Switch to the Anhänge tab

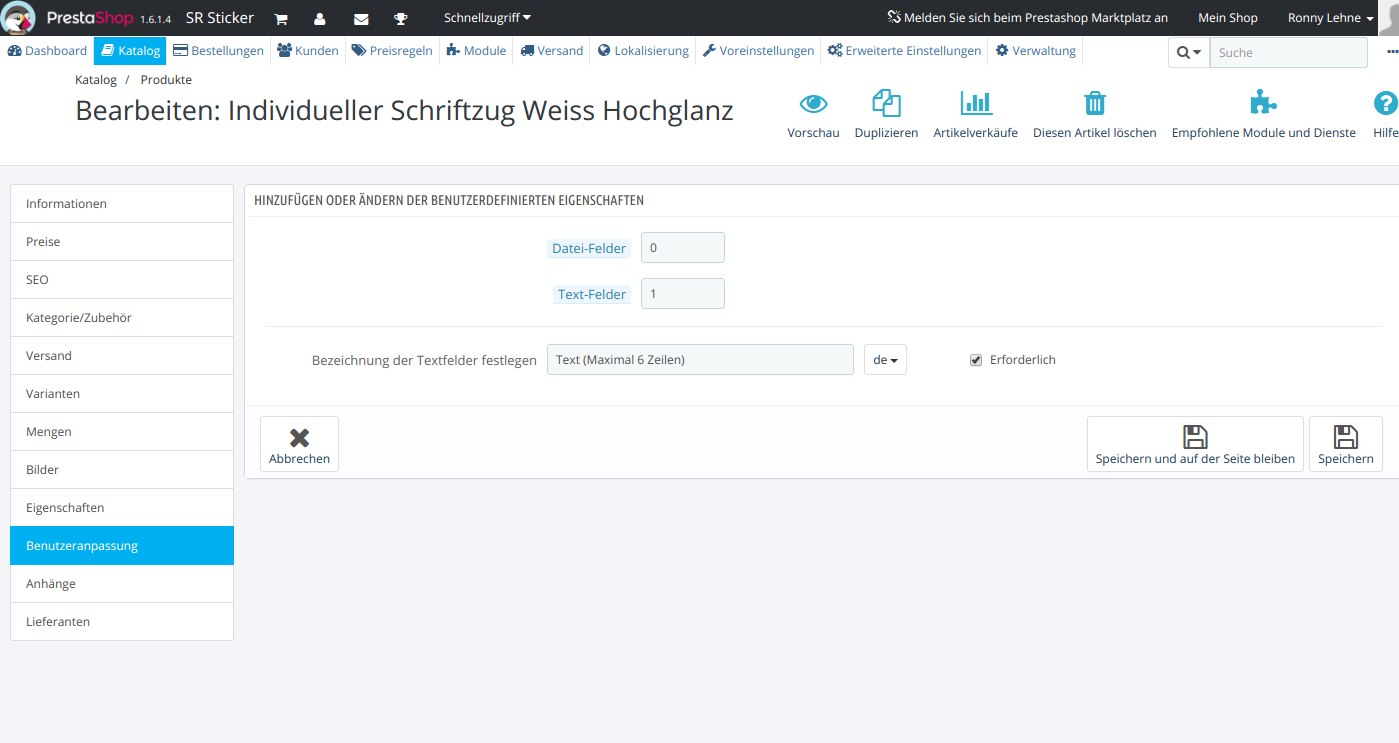click(x=122, y=584)
